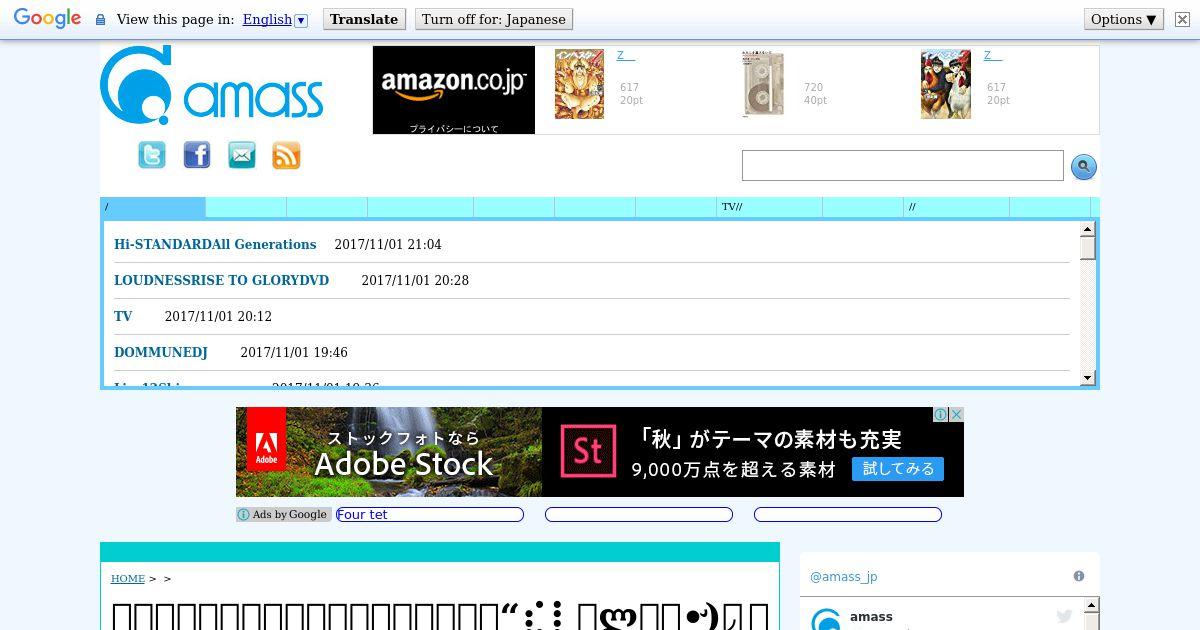Open the DOMMUNE DJ news item
The height and width of the screenshot is (630, 1200).
[x=161, y=352]
